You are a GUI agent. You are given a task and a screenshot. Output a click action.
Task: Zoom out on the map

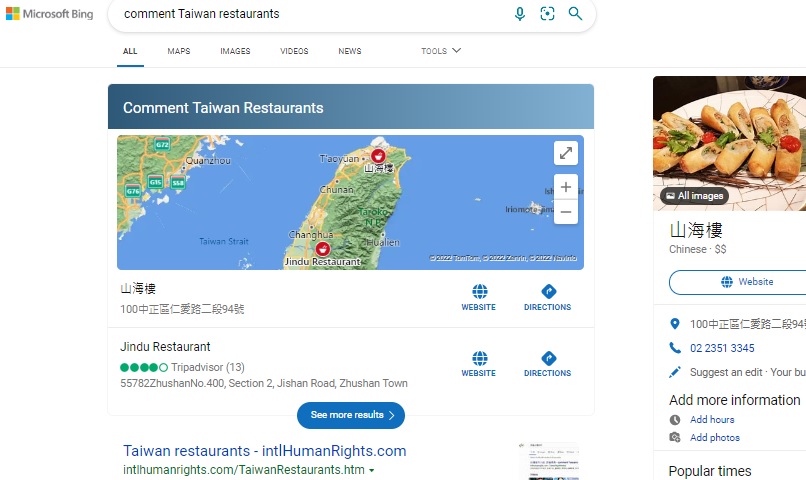[565, 212]
